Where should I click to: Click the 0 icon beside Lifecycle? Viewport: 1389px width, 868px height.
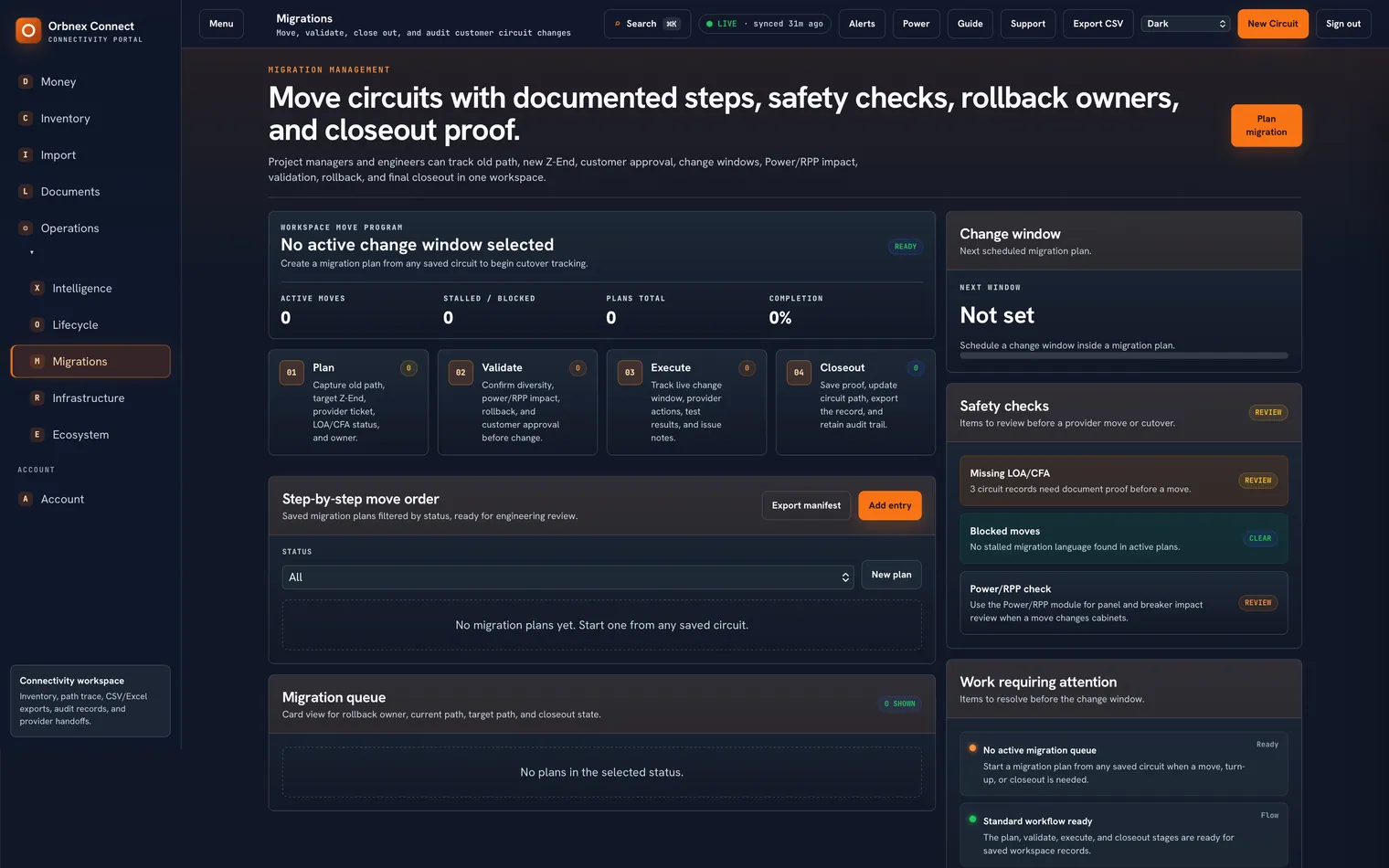point(37,324)
